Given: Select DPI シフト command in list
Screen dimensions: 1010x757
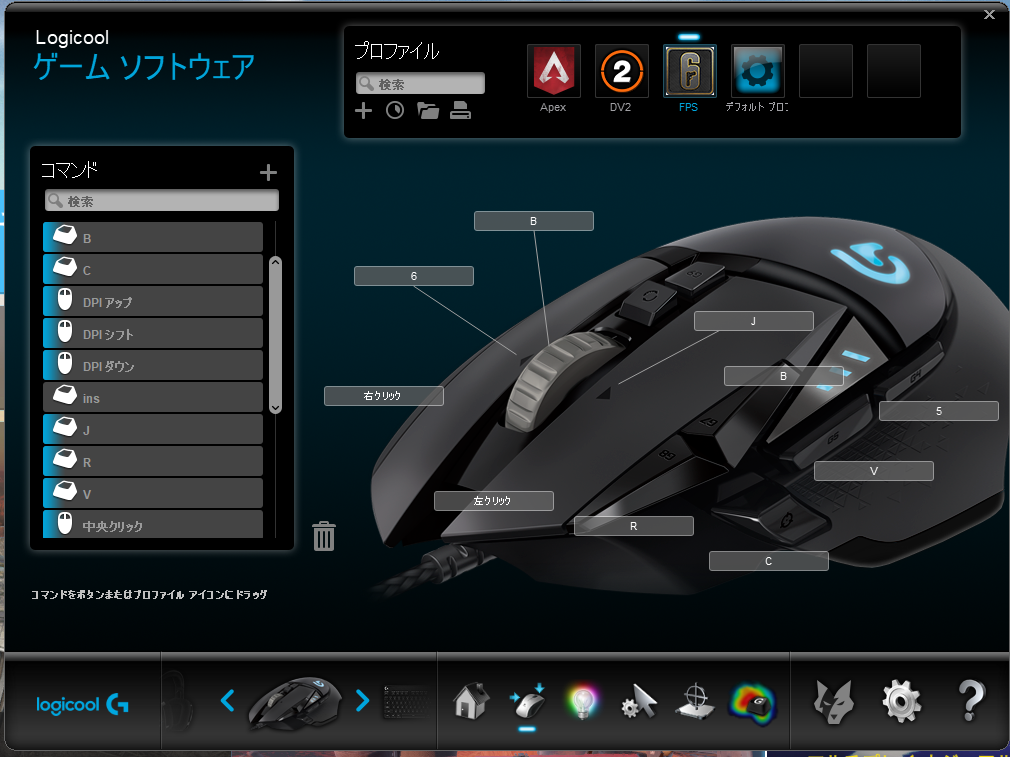Looking at the screenshot, I should 153,333.
